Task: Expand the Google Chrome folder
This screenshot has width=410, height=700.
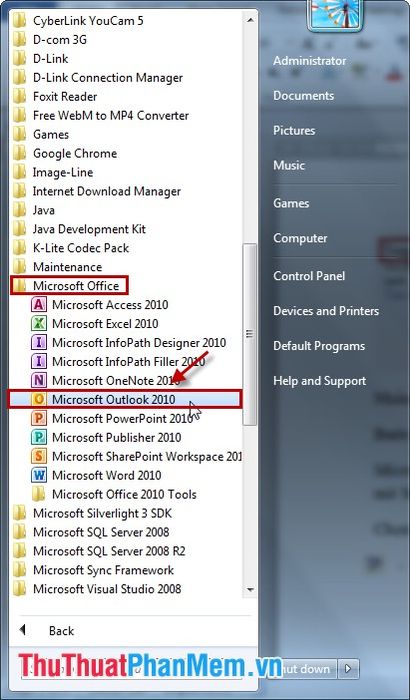Action: click(x=65, y=154)
